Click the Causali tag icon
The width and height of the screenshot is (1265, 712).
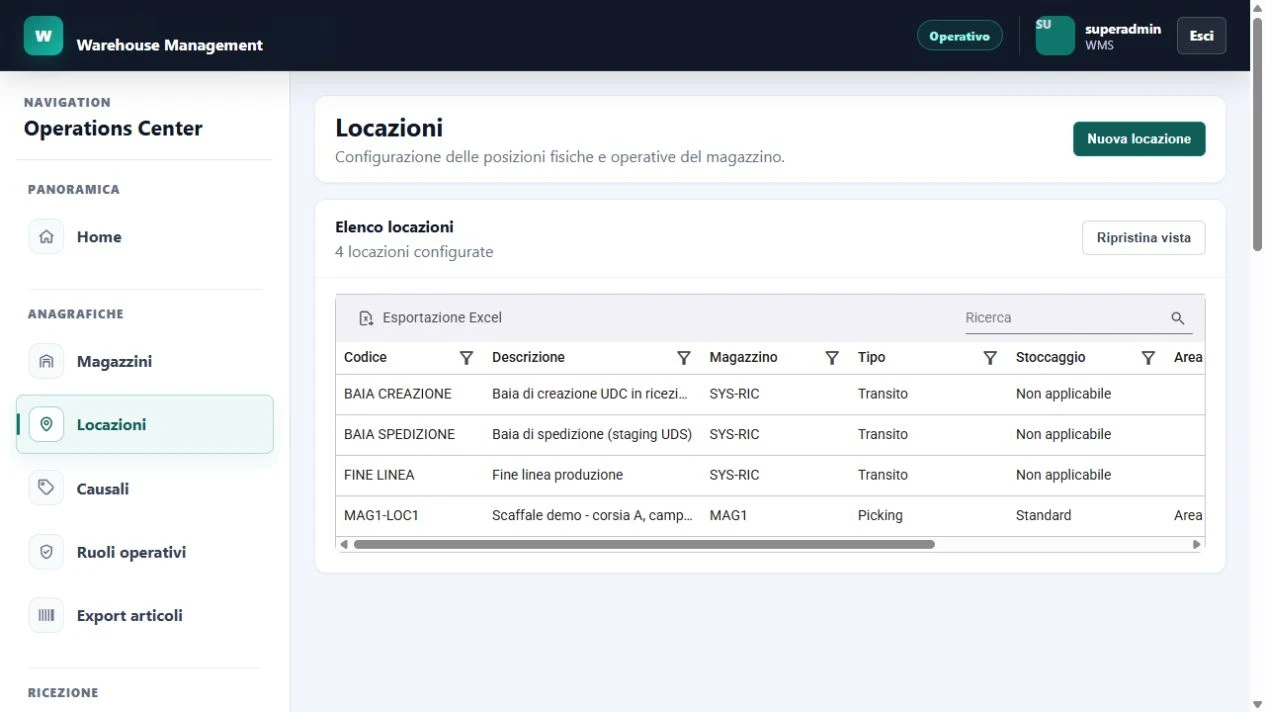point(46,488)
